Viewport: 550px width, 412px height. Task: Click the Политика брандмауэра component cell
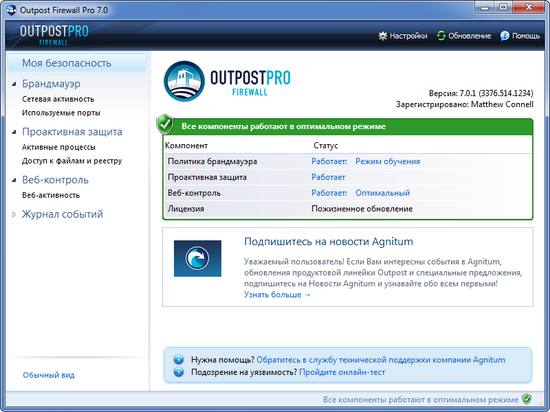212,161
